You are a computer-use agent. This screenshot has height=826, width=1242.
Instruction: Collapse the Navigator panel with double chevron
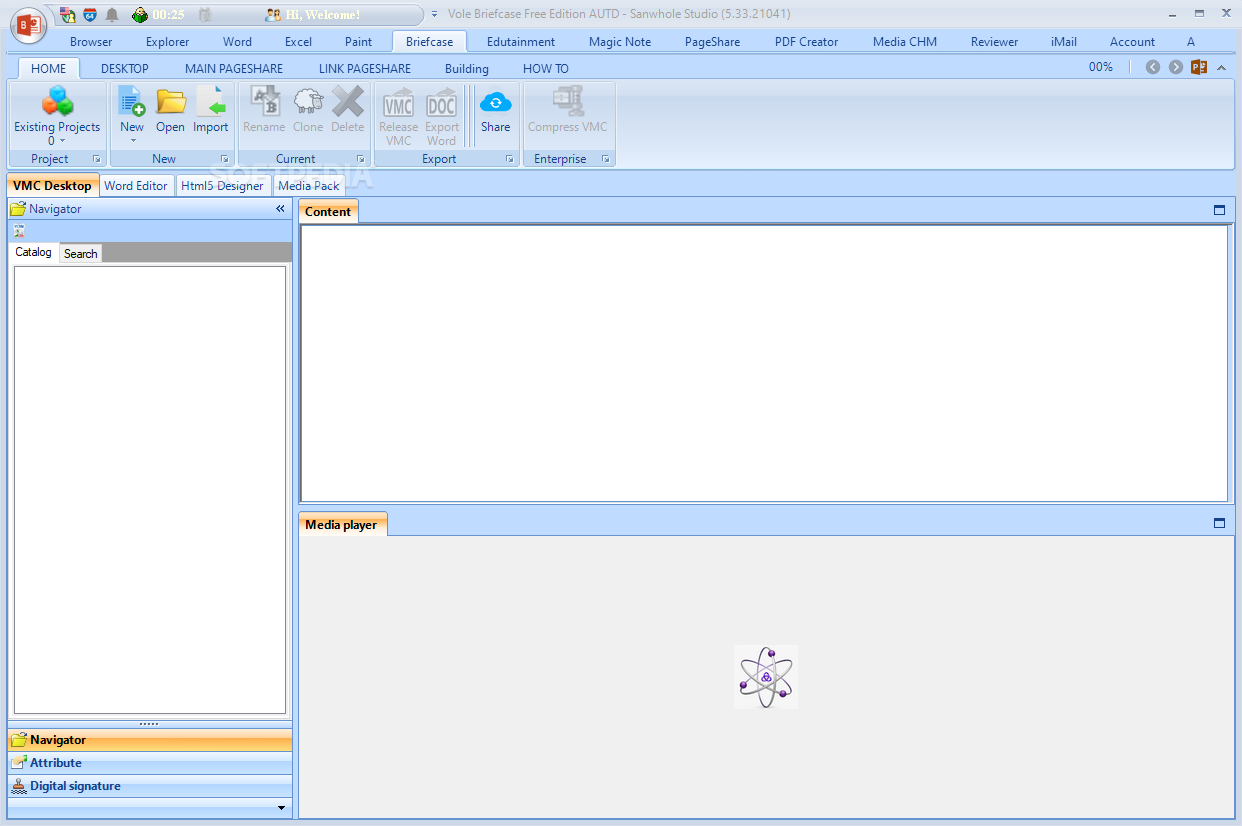(x=281, y=209)
